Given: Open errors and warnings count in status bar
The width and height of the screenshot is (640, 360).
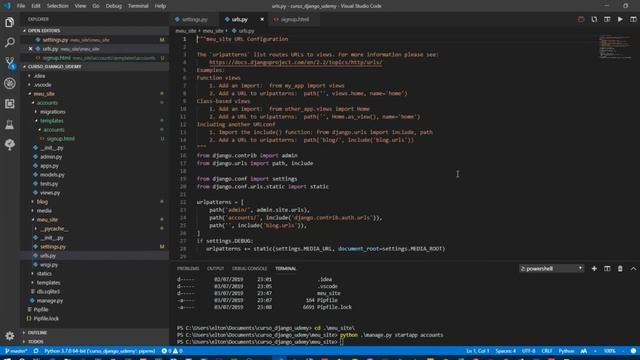Looking at the screenshot, I should coord(172,351).
